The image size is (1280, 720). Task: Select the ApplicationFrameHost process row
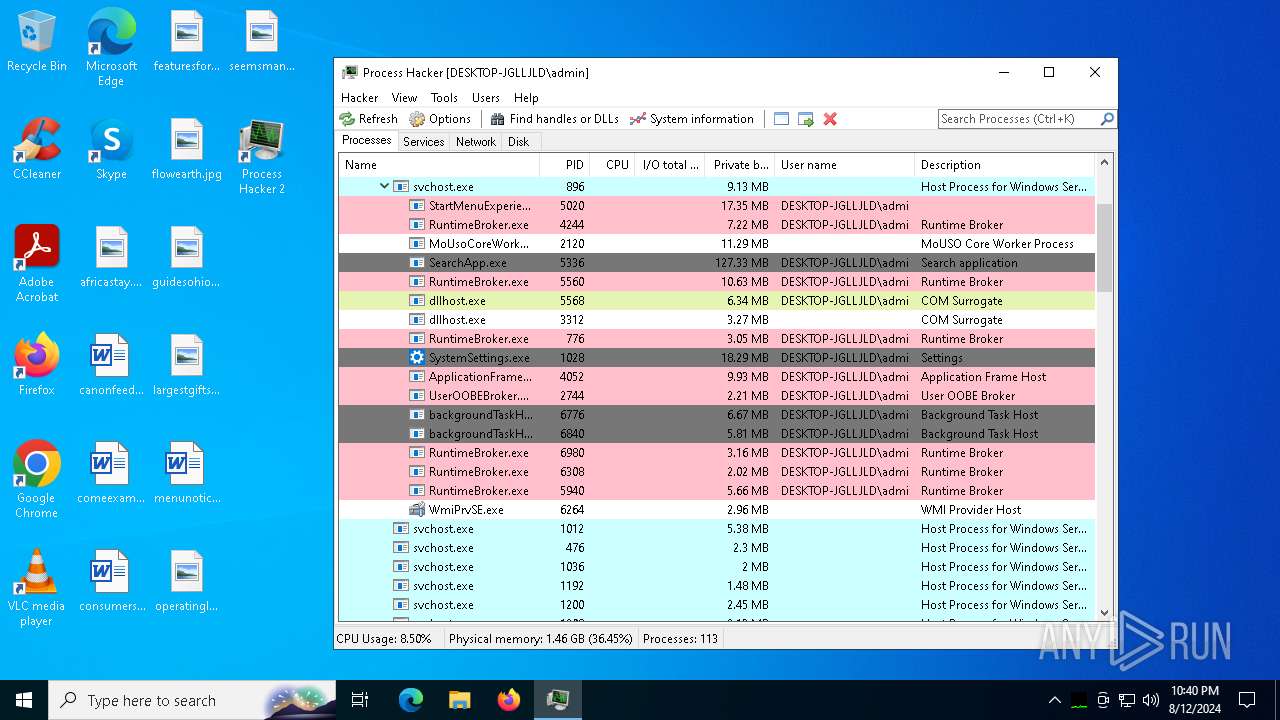tap(717, 377)
